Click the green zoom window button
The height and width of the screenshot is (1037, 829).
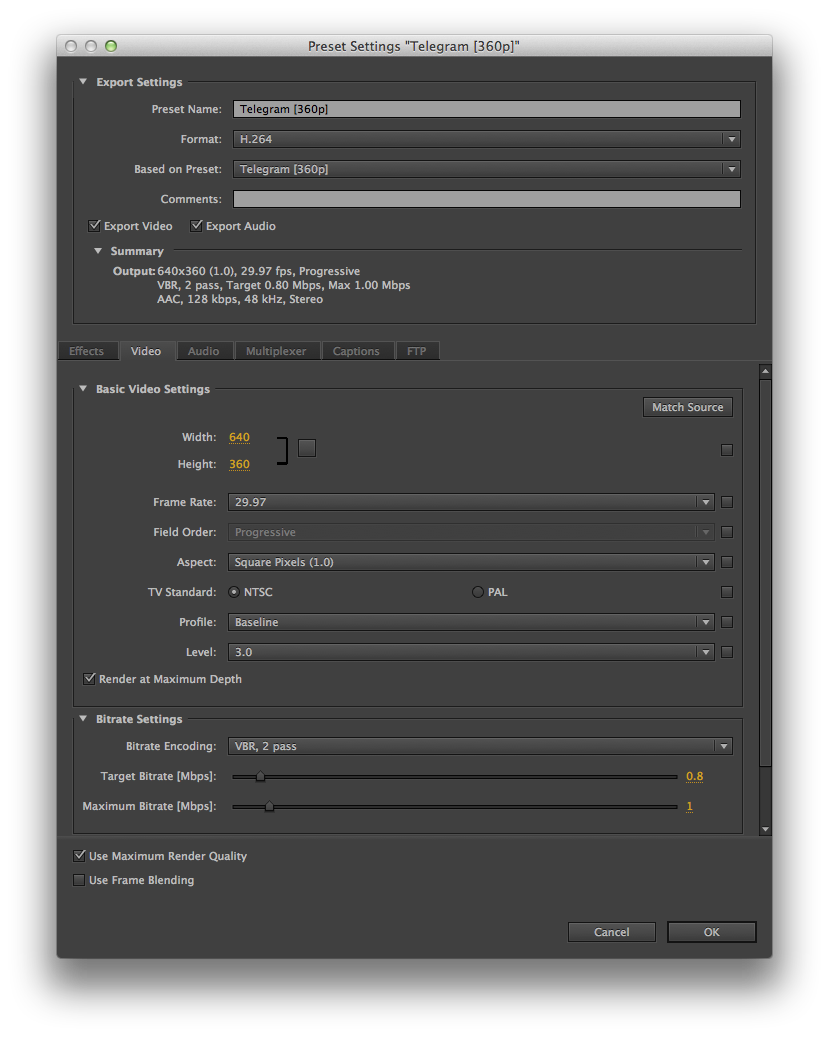click(x=111, y=46)
